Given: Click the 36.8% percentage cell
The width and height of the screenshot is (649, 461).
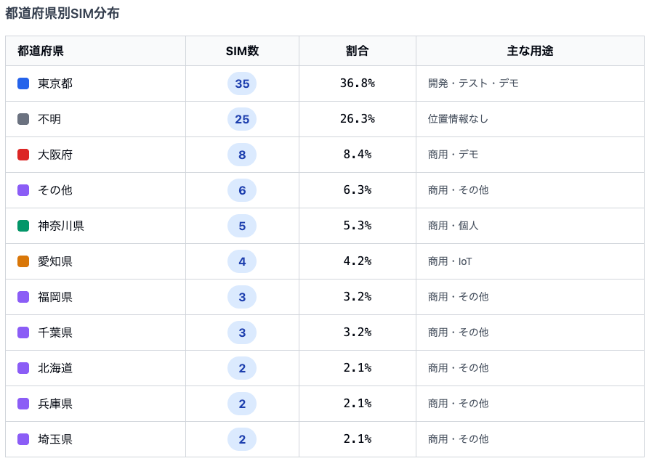Looking at the screenshot, I should 357,83.
